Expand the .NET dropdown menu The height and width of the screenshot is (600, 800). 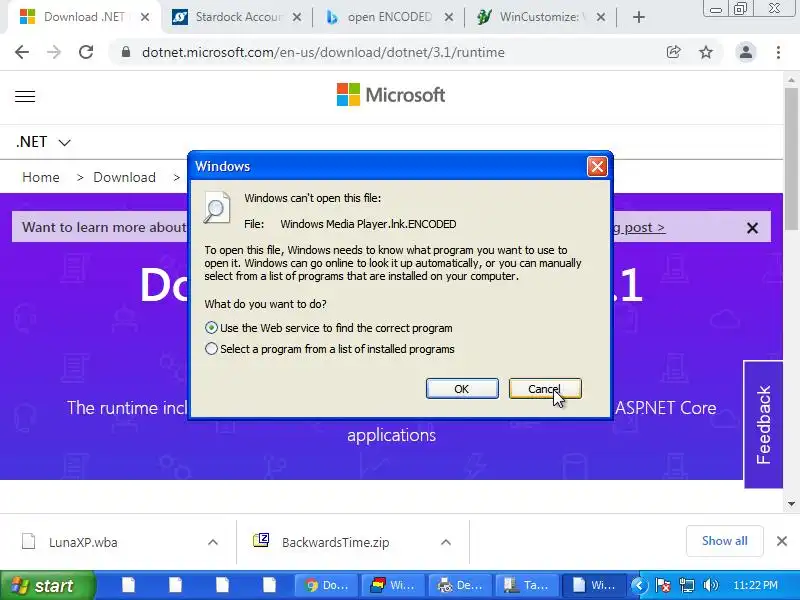[x=43, y=142]
